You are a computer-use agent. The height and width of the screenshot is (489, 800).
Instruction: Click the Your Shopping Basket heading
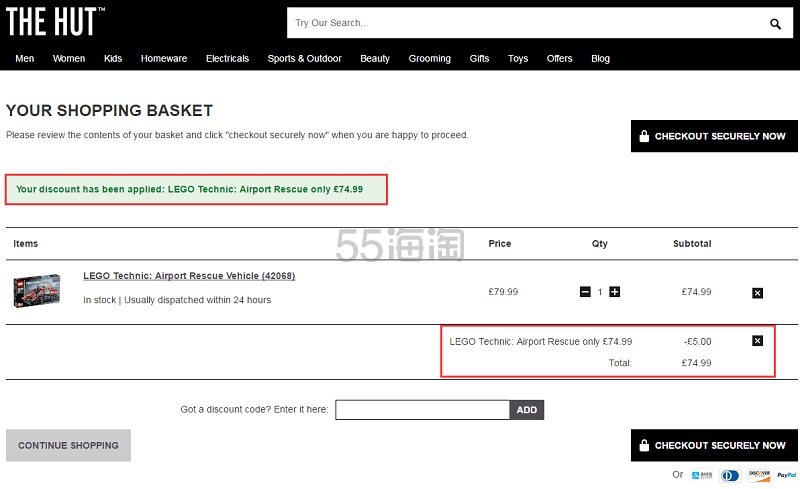(x=109, y=110)
